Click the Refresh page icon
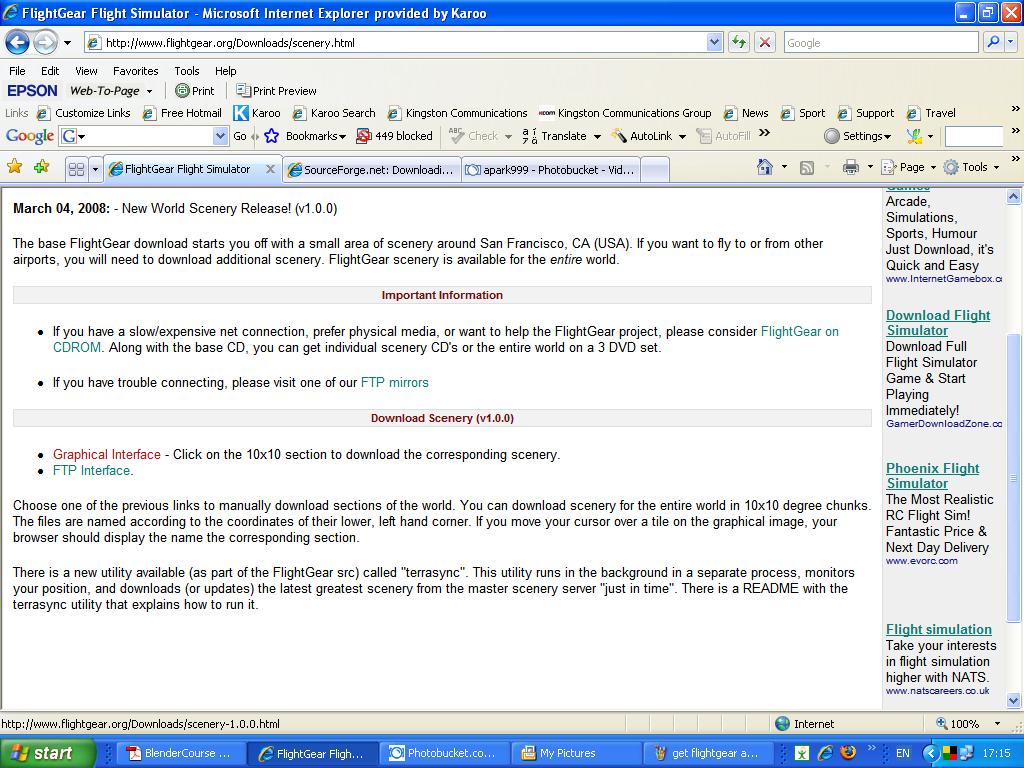Viewport: 1024px width, 768px height. click(x=739, y=42)
